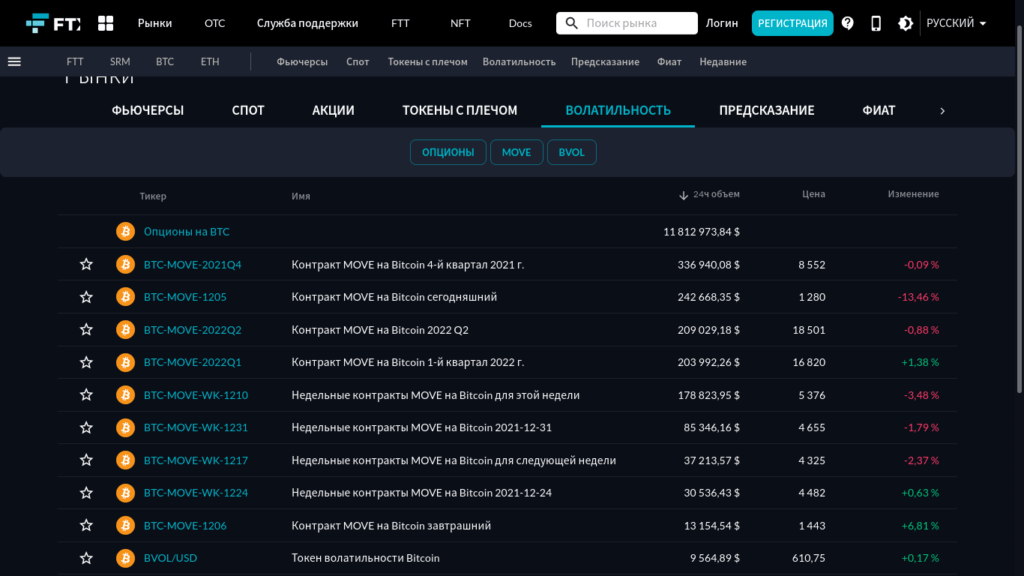
Task: Toggle the dark/light theme icon
Action: pyautogui.click(x=905, y=23)
